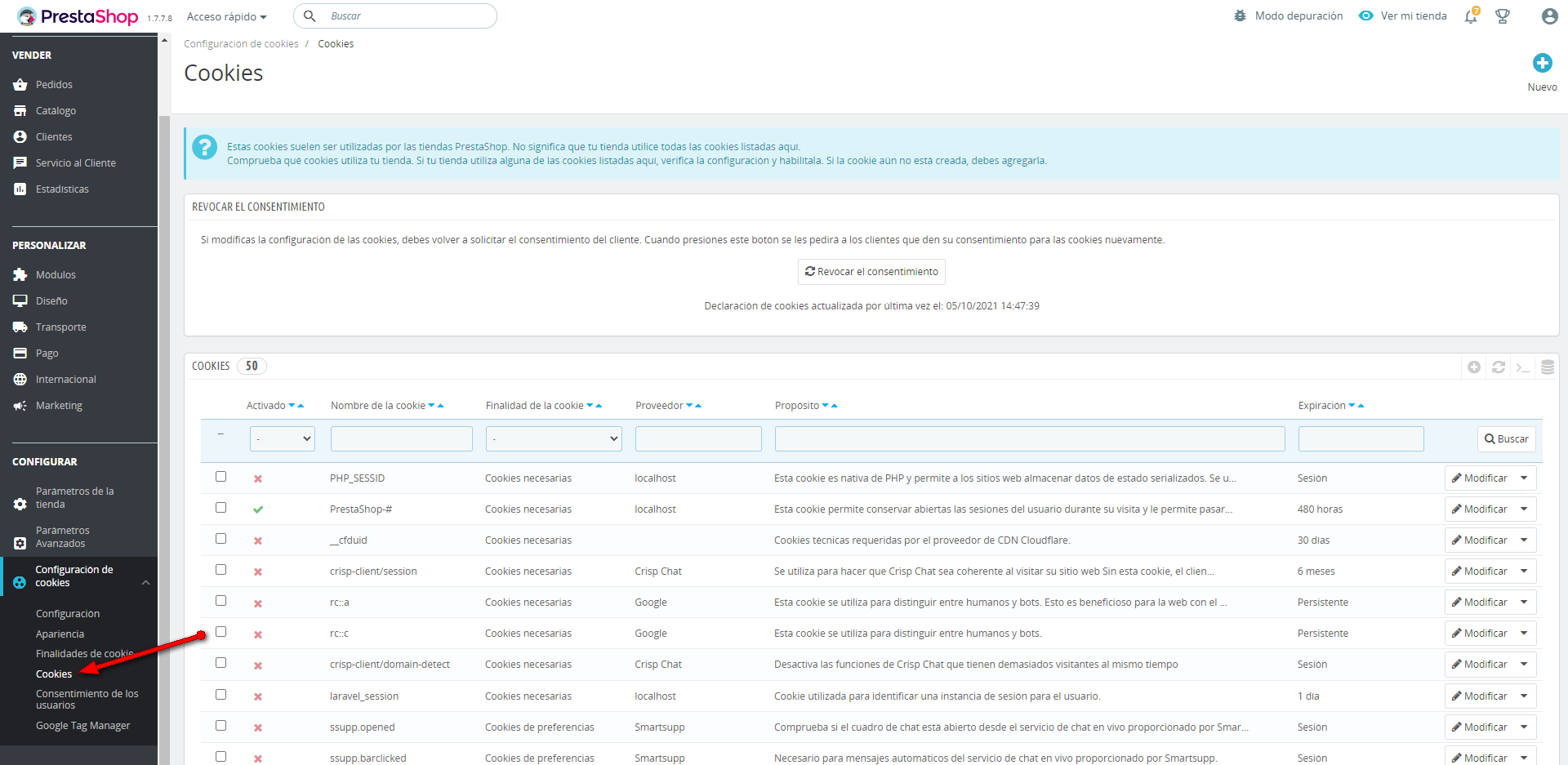Open Modificar dropdown arrow for laravel_session
Image resolution: width=1568 pixels, height=765 pixels.
(1524, 696)
